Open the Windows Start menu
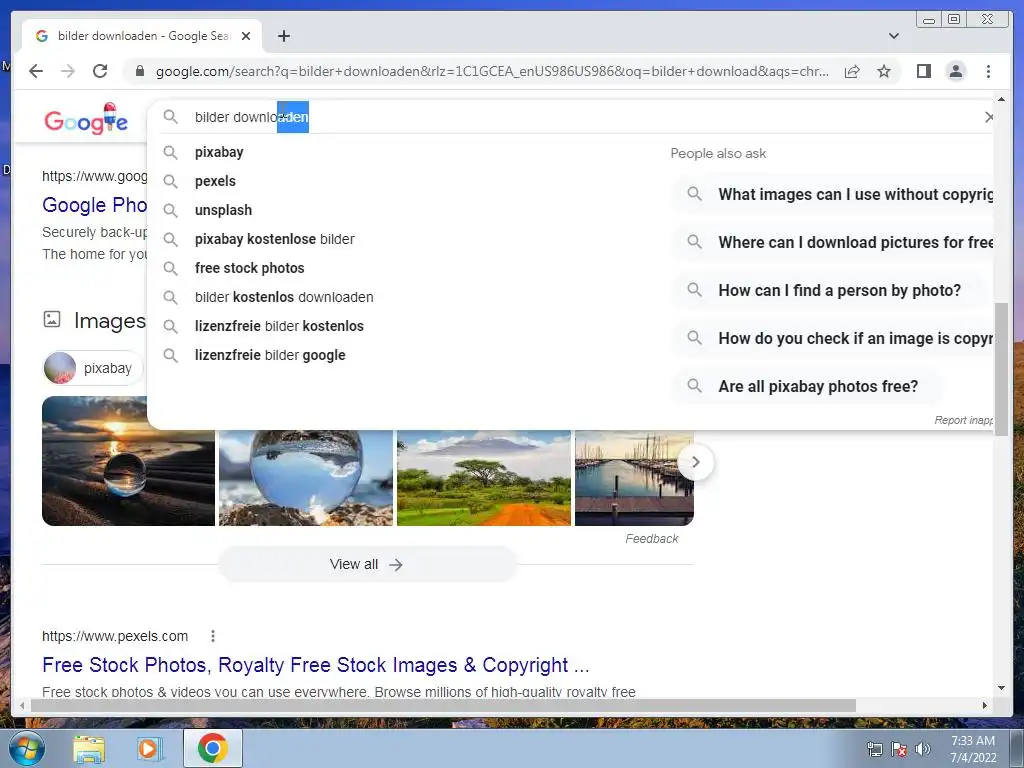Viewport: 1024px width, 768px height. pos(26,748)
